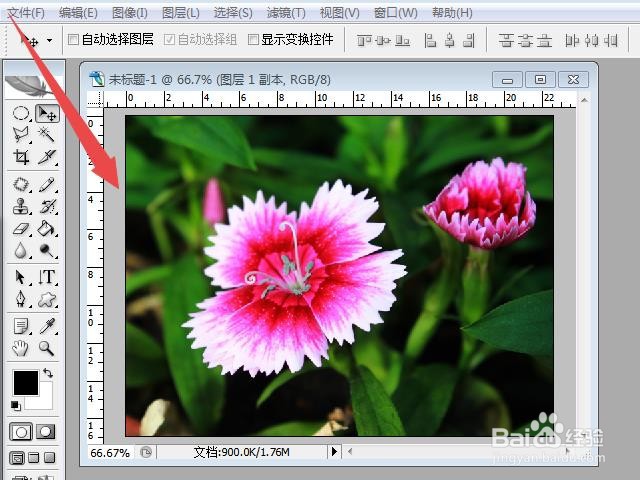Switch to Standard edit mode
This screenshot has height=480, width=640.
21,431
